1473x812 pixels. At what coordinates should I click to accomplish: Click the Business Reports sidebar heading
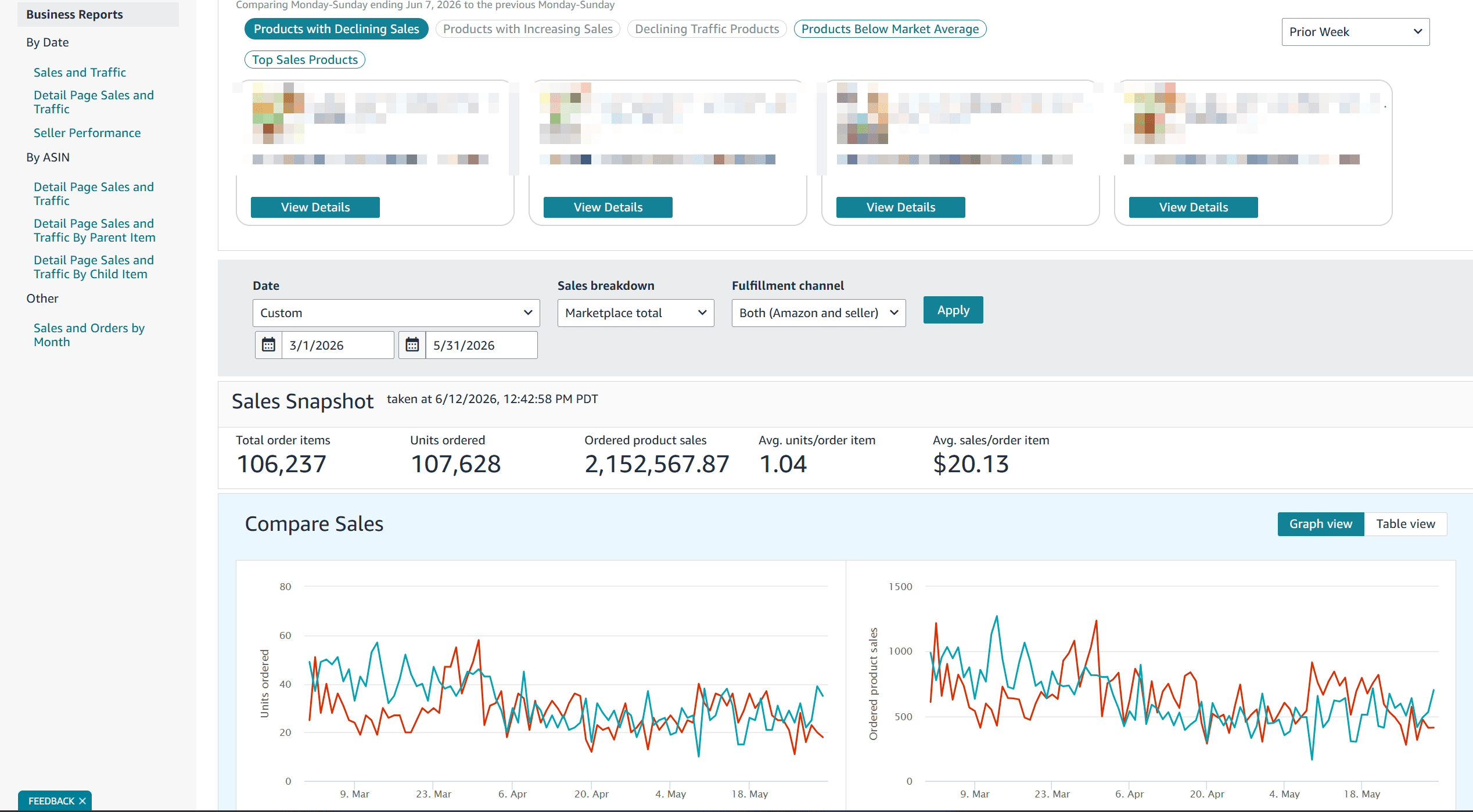click(74, 15)
